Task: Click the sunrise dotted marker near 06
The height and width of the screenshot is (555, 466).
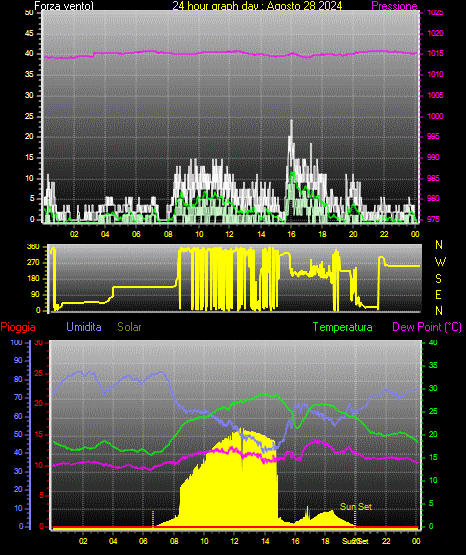Action: click(x=153, y=519)
